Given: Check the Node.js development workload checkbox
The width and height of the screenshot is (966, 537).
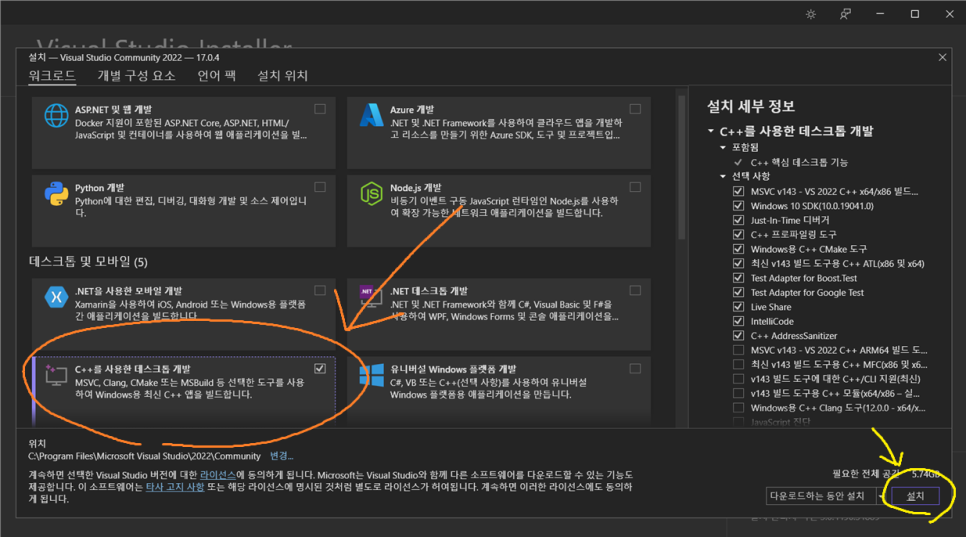Looking at the screenshot, I should pos(635,187).
